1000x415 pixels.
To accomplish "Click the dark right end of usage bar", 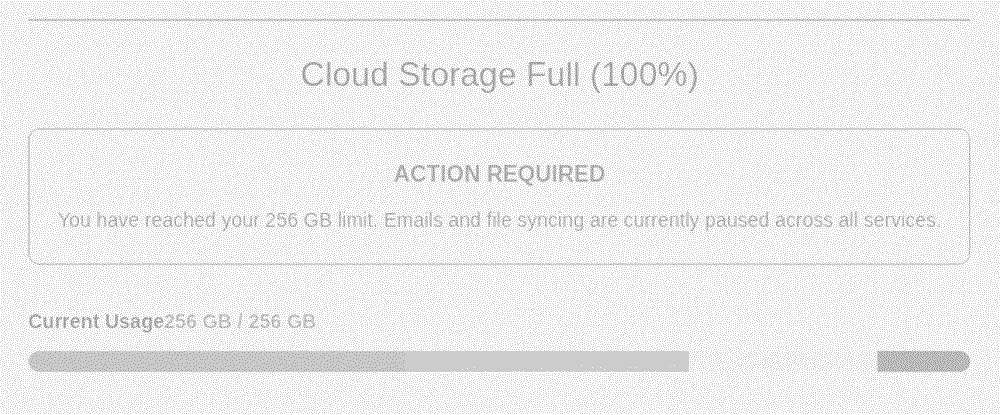I will [922, 361].
